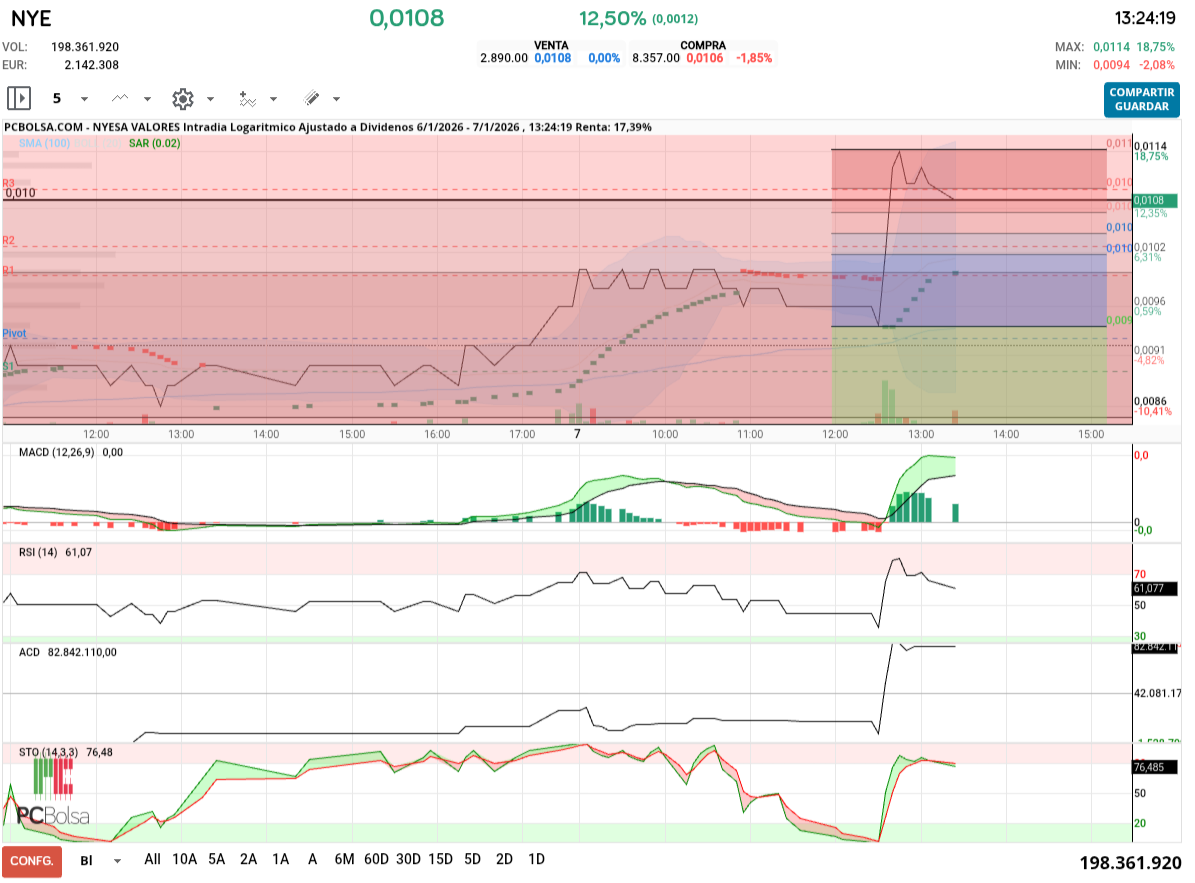The image size is (1195, 883).
Task: Click the COMPARTIR GUARDAR button
Action: 1142,99
